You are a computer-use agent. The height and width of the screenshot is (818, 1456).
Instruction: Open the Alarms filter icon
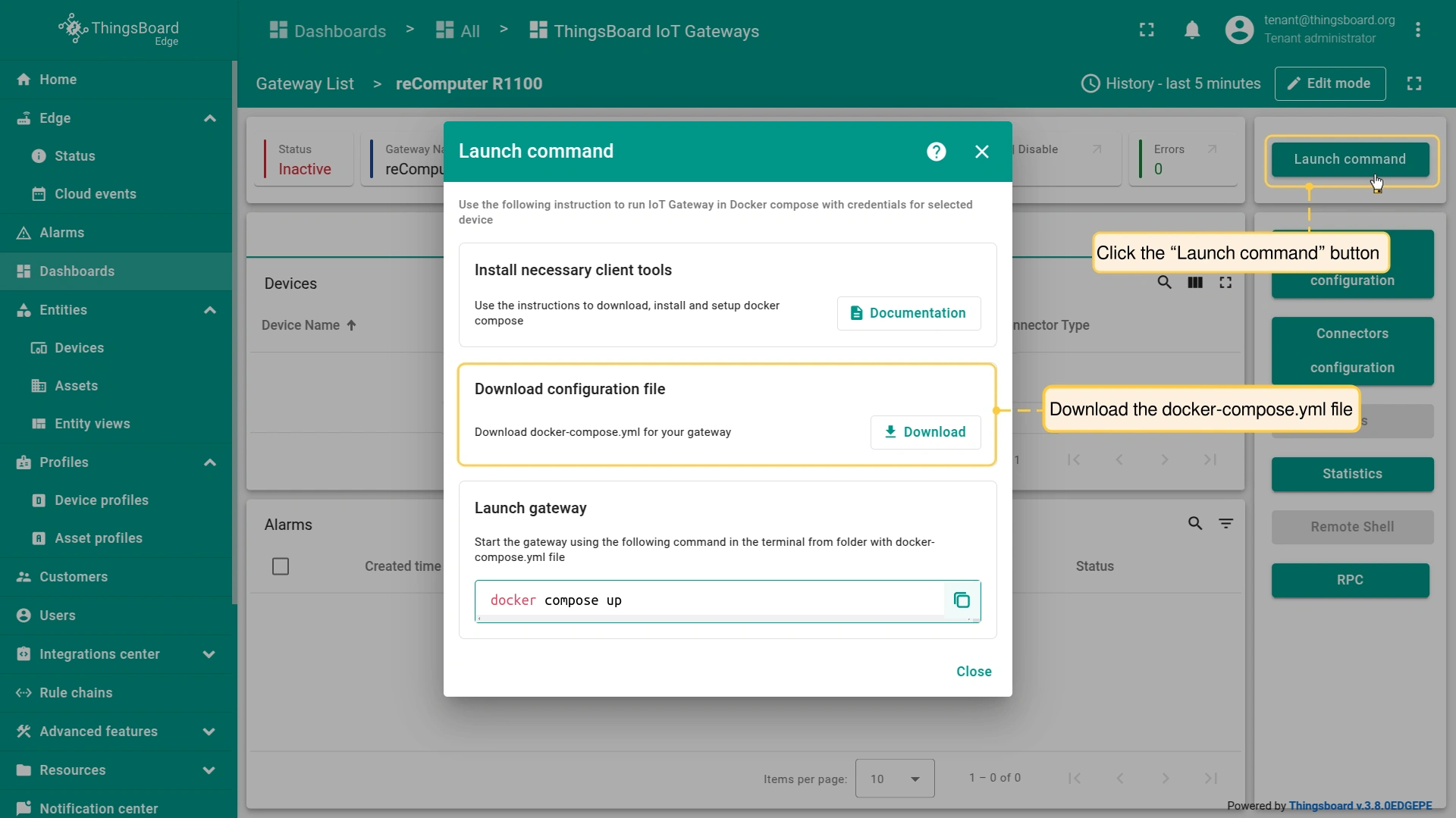coord(1225,524)
